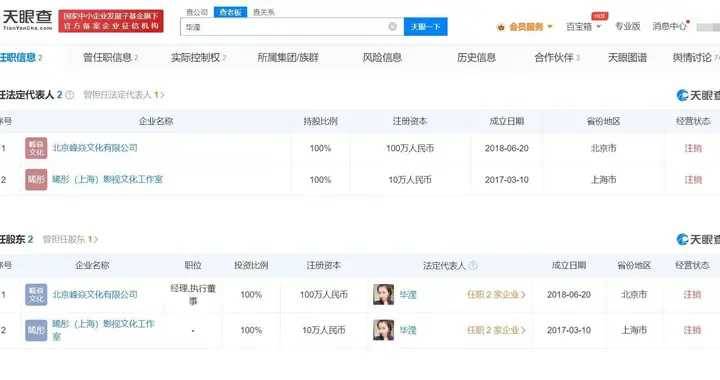Screen dimensions: 720x380
Task: Click the Beijing company logo in shareholder table
Action: pos(36,295)
